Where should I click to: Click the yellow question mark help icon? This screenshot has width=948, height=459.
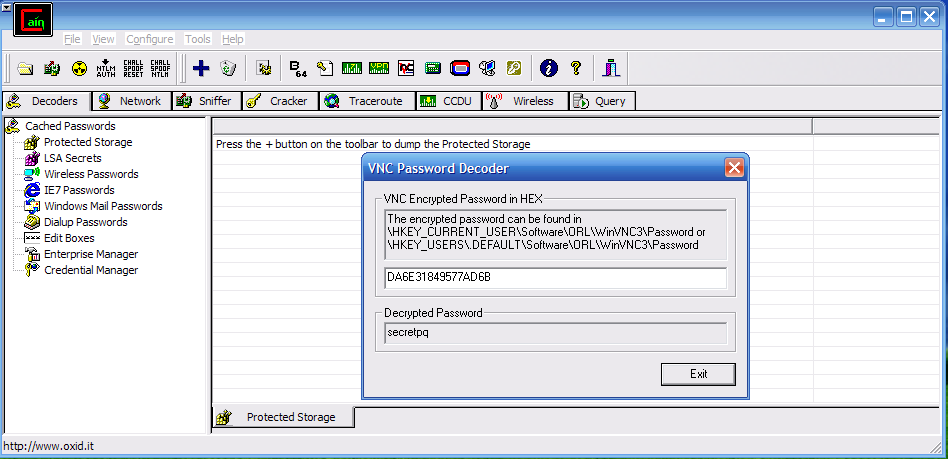[x=576, y=68]
